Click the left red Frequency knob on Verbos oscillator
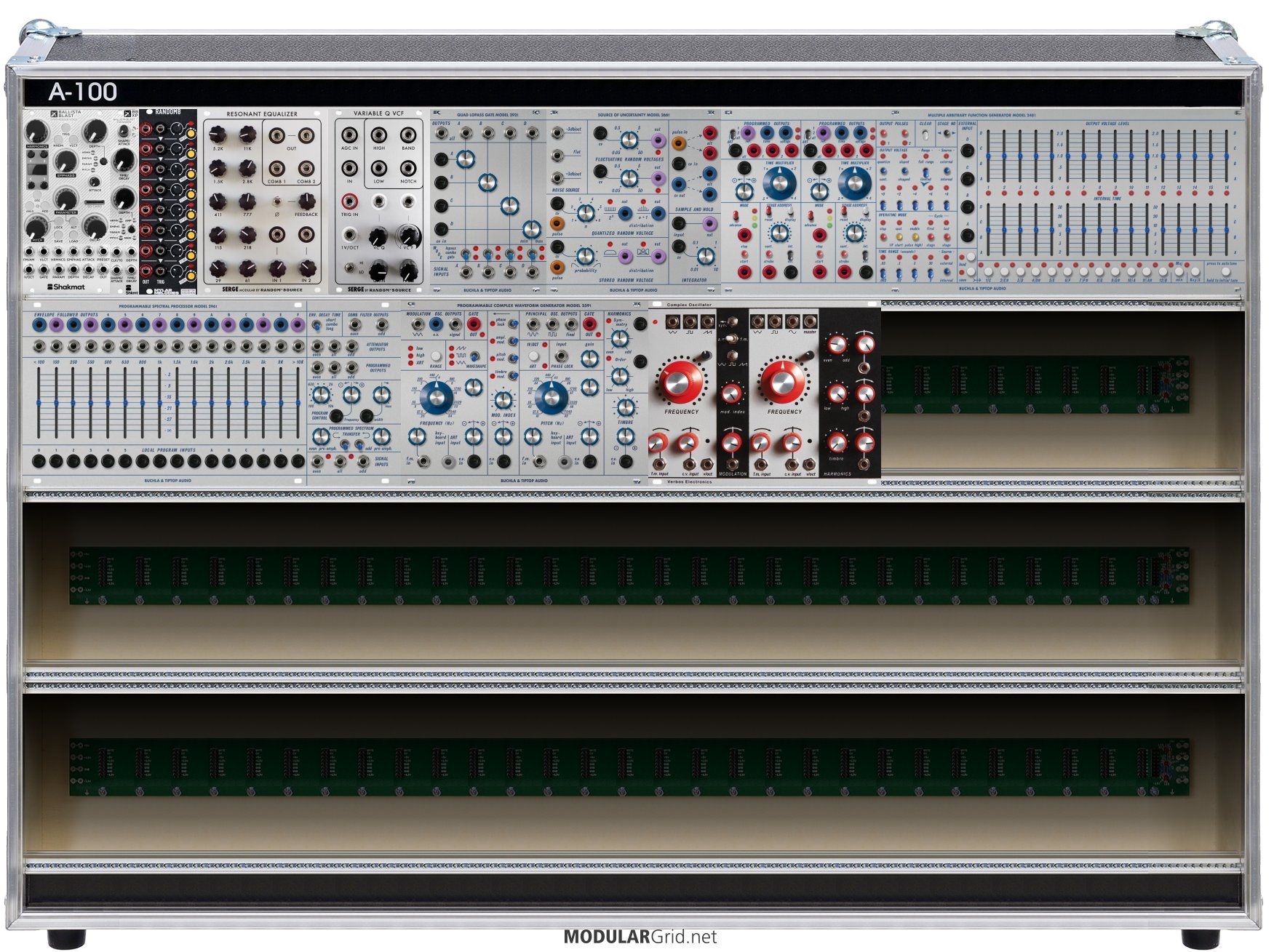Image resolution: width=1282 pixels, height=952 pixels. (x=681, y=380)
